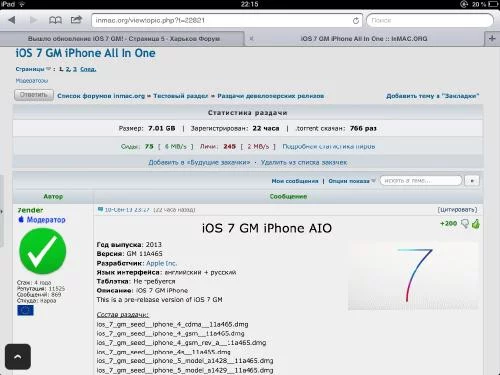500x375 pixels.
Task: Click the search-in-topic submit arrow button
Action: tap(472, 181)
